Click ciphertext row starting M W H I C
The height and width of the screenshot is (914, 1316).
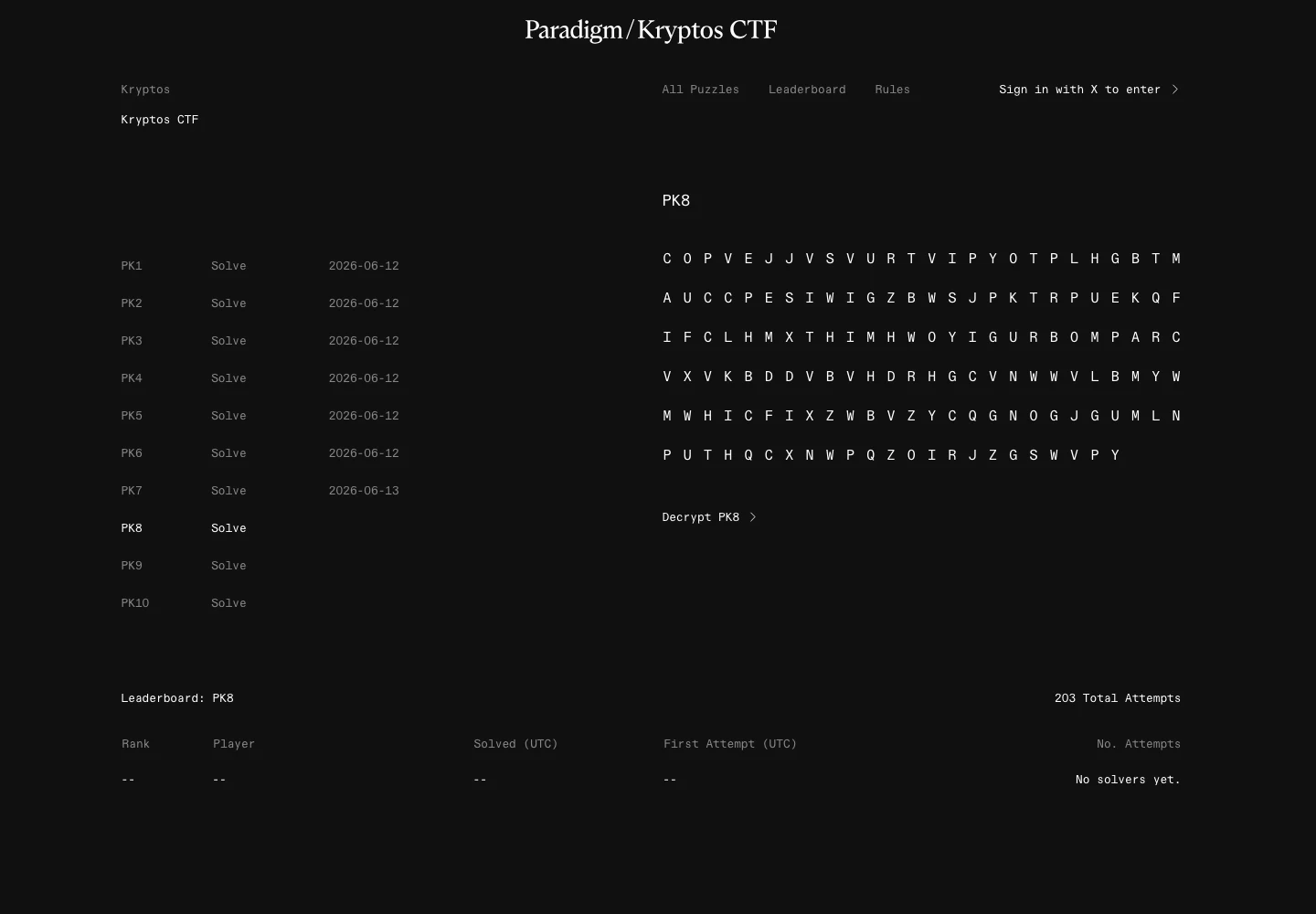click(921, 416)
